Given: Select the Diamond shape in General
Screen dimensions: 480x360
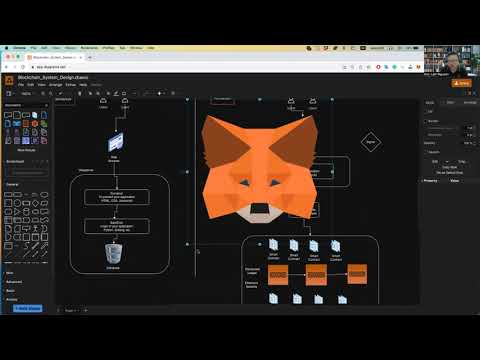Looking at the screenshot, I should pyautogui.click(x=35, y=203).
